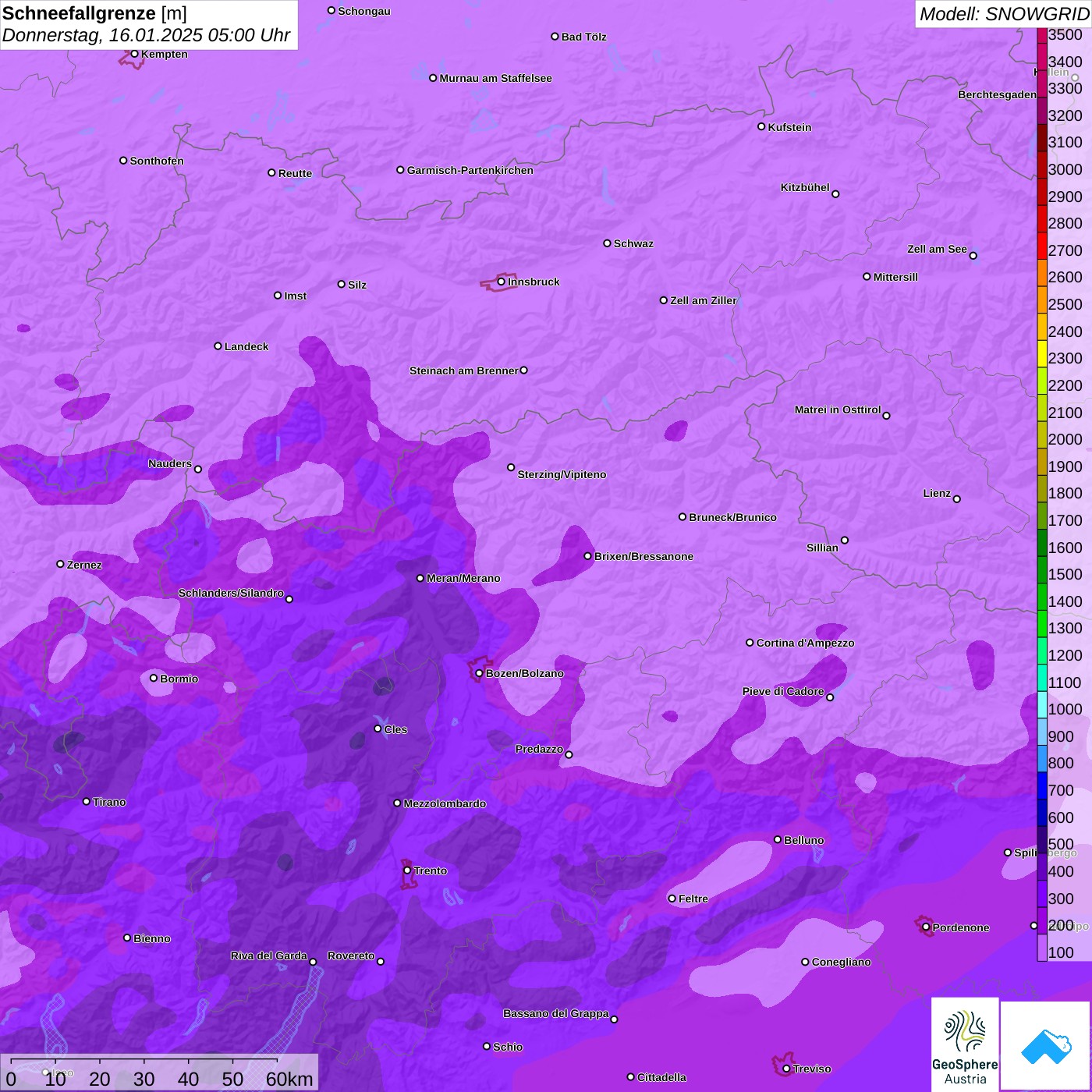The width and height of the screenshot is (1092, 1092).
Task: Select the Schongau label
Action: coord(363,11)
